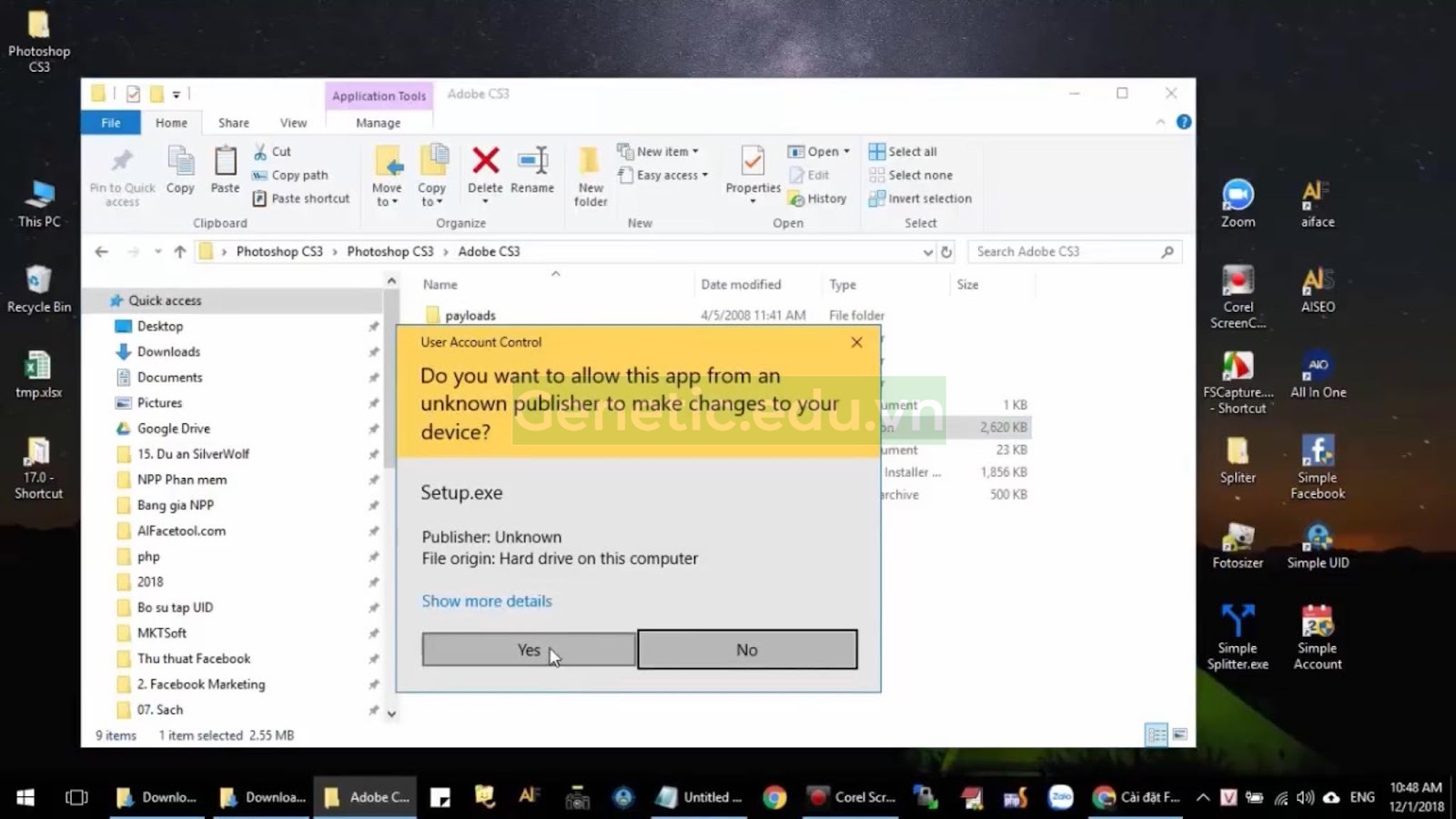This screenshot has width=1456, height=819.
Task: Go up one folder level arrow
Action: pos(180,252)
